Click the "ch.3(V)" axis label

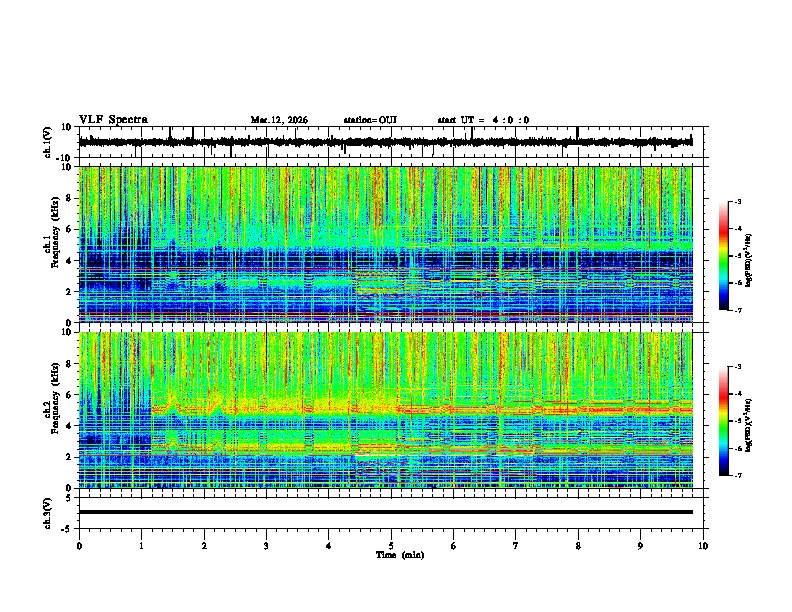coord(48,513)
